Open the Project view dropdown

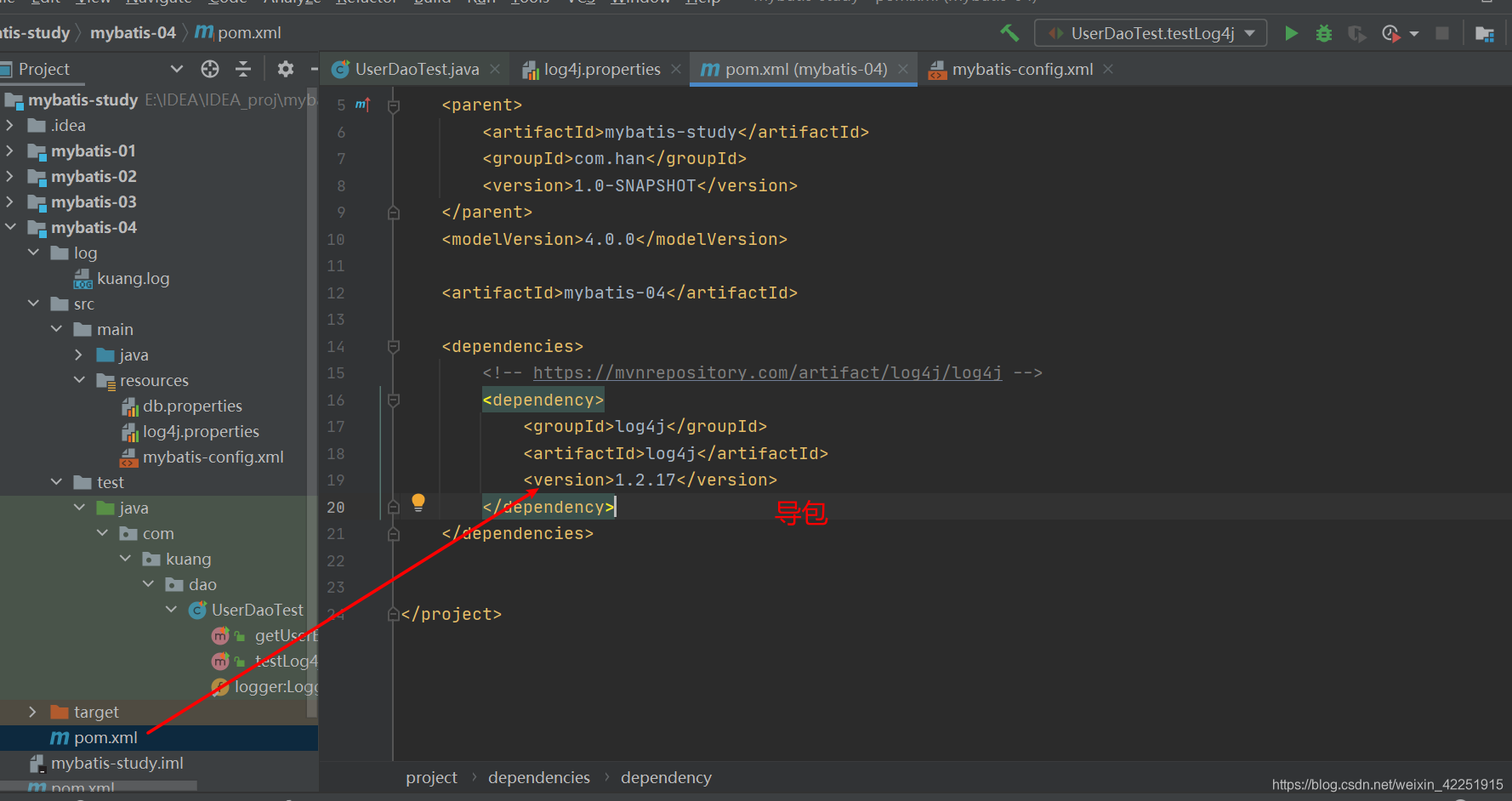(x=177, y=69)
